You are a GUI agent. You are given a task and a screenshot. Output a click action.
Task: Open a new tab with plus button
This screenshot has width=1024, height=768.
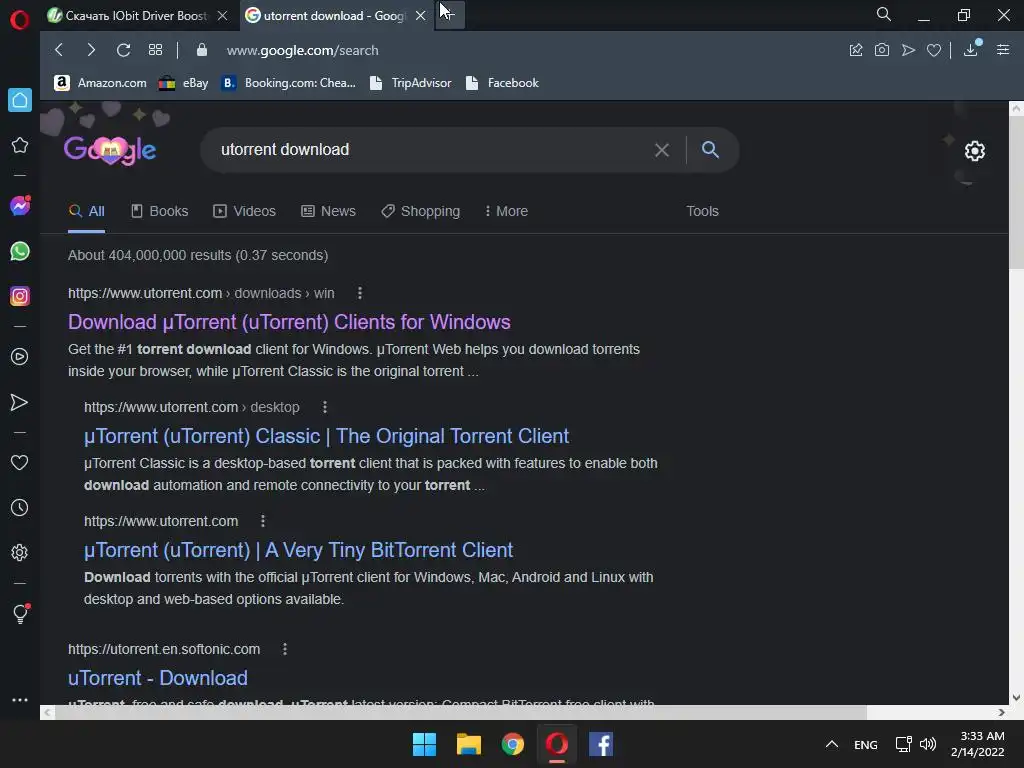coord(450,15)
